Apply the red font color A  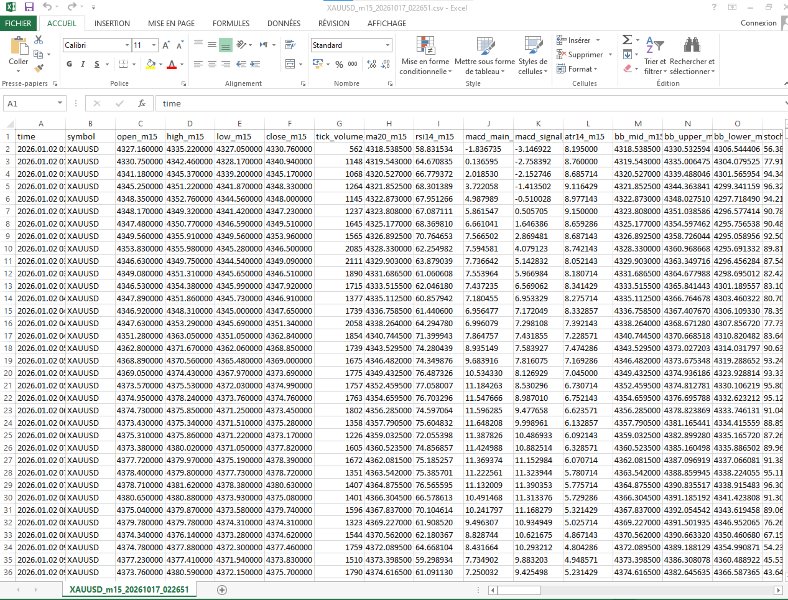coord(171,64)
